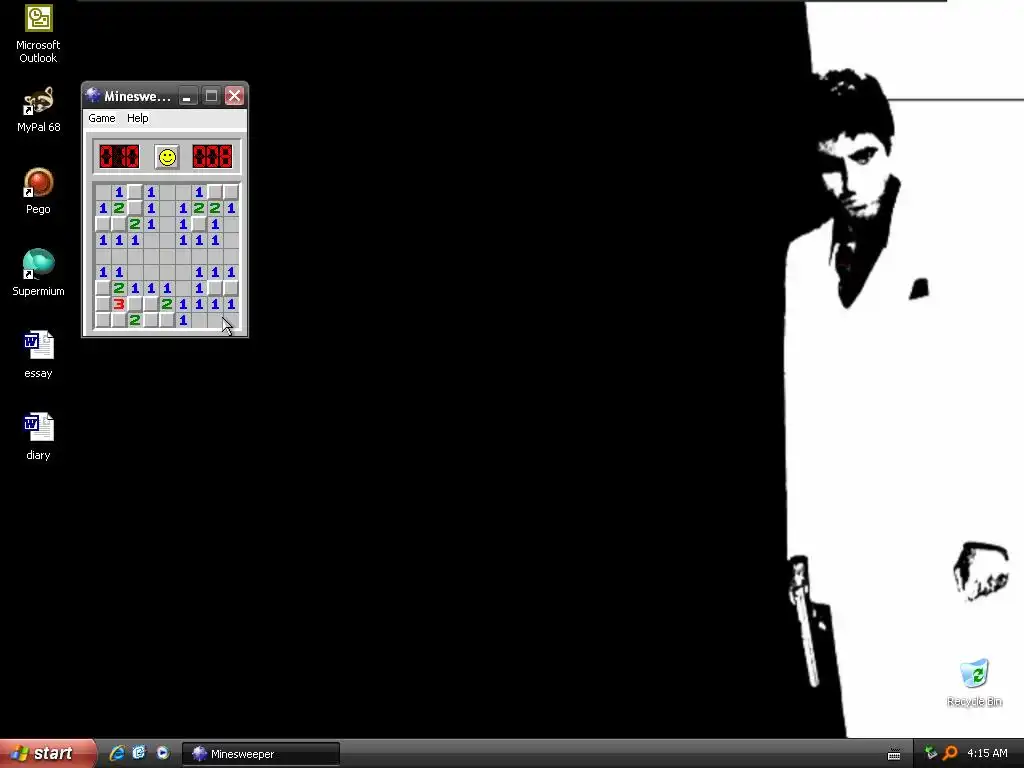Click the middle Quick Launch icon
Screen dimensions: 1024x768
point(139,753)
